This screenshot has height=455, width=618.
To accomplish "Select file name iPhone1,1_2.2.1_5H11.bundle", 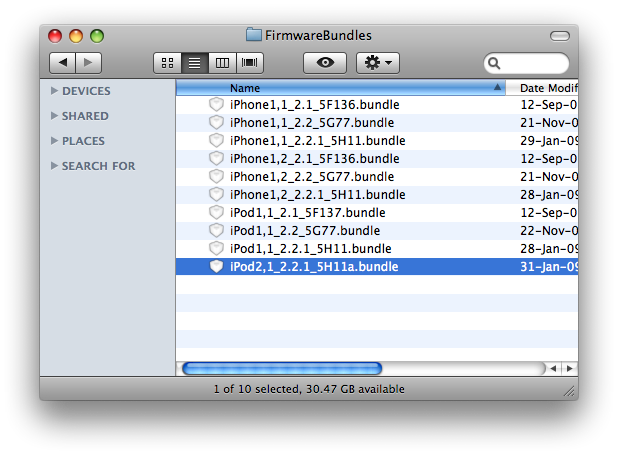I will point(318,141).
